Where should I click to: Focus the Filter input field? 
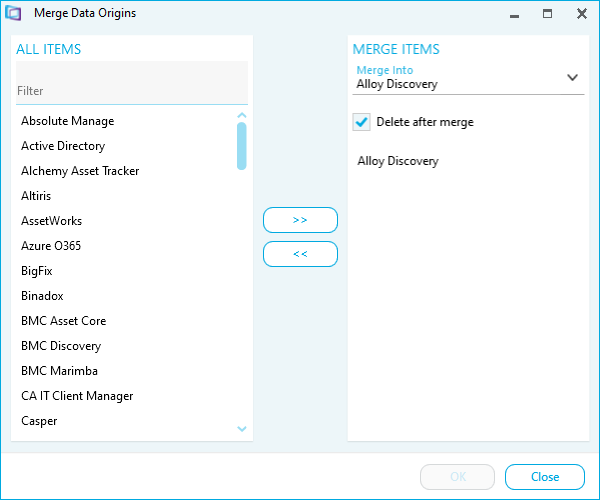coord(132,83)
